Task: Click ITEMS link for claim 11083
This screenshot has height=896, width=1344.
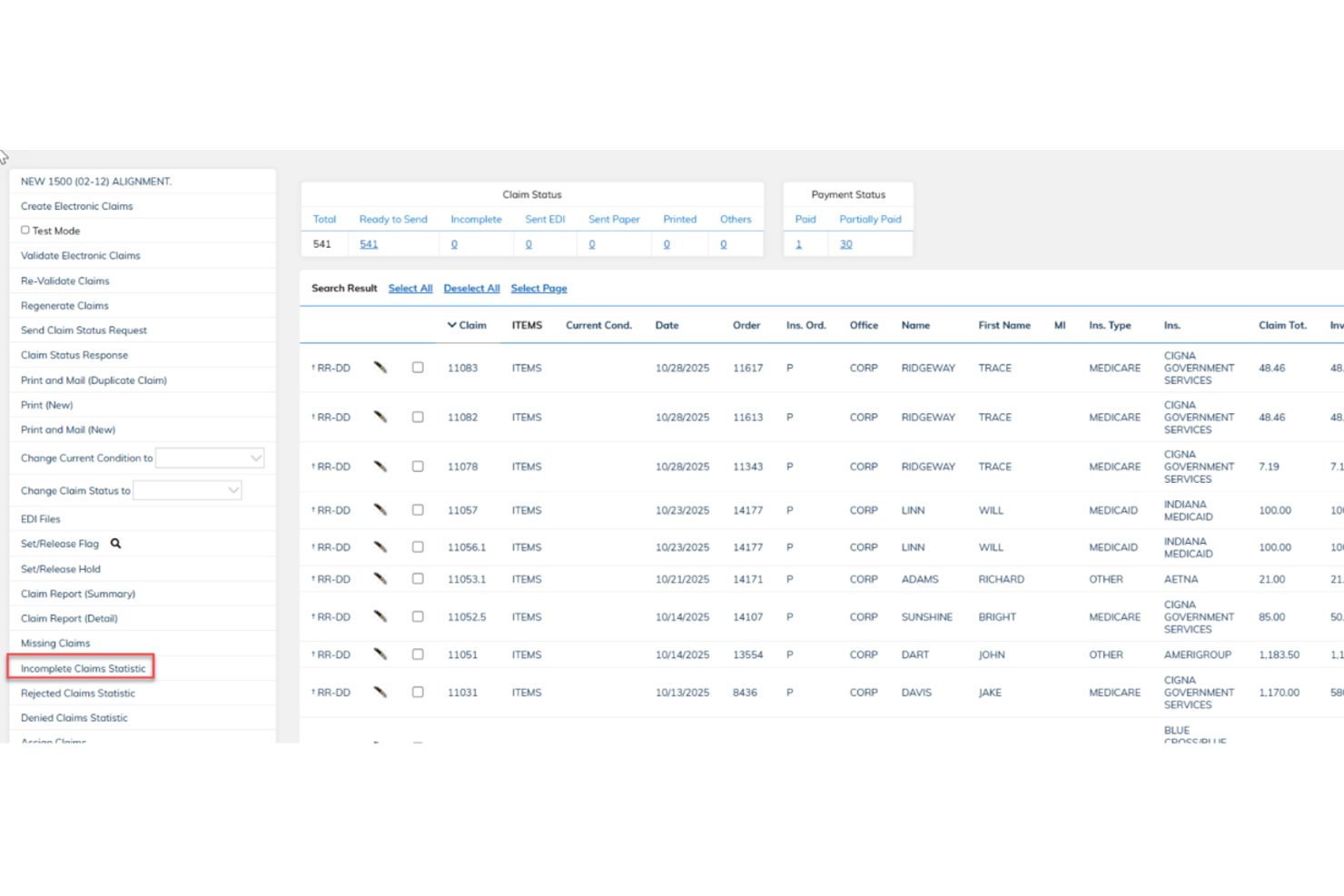Action: (x=527, y=368)
